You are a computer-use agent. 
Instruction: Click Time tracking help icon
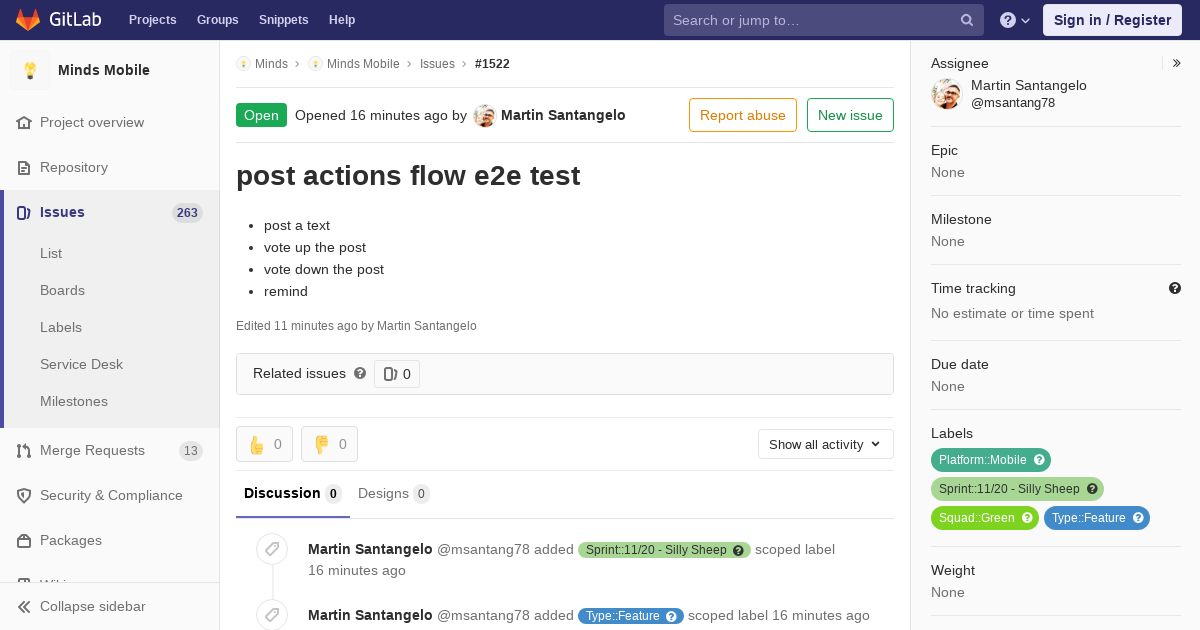[1175, 288]
